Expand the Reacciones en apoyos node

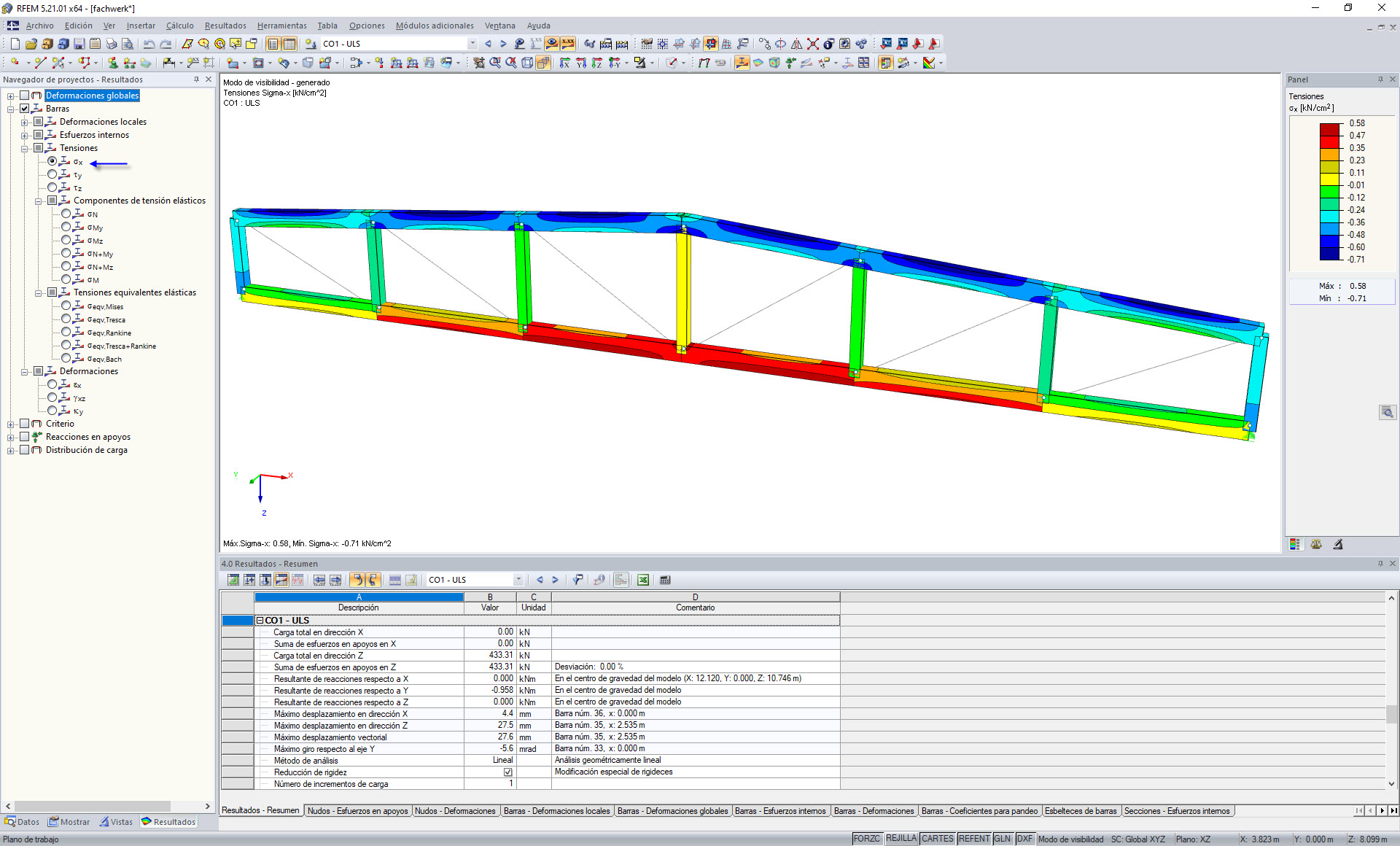10,437
